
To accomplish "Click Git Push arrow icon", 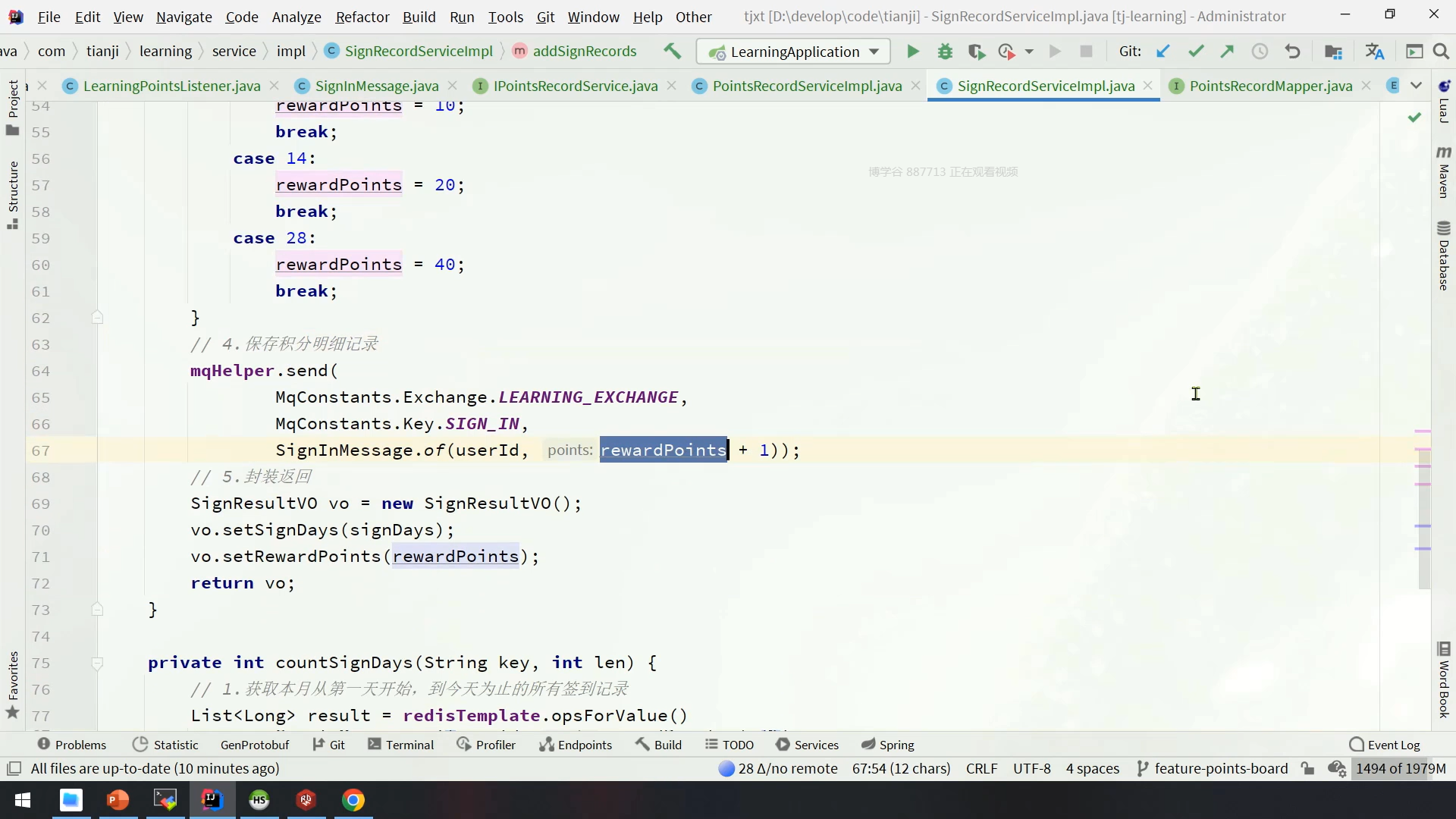I will point(1227,52).
